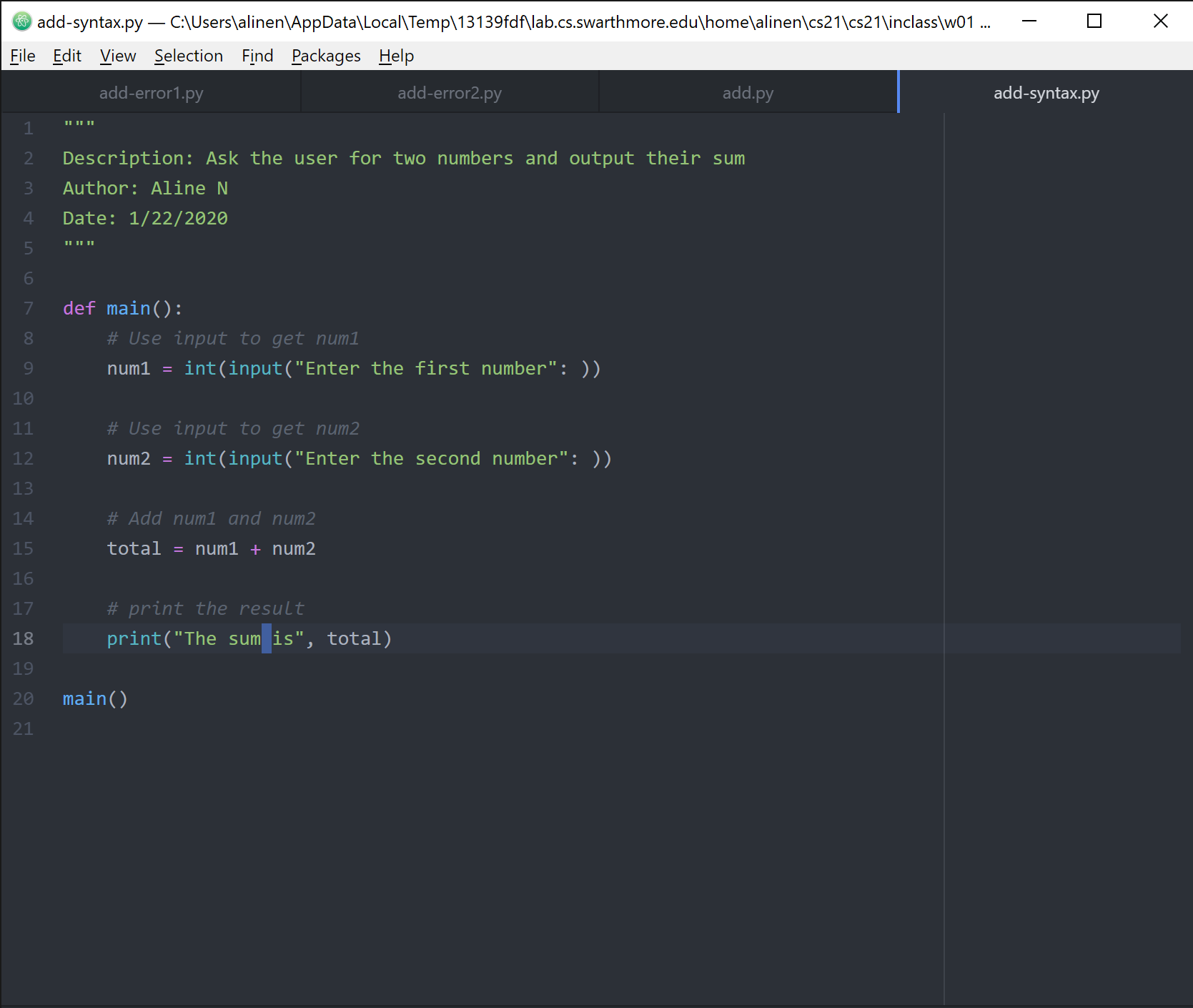Close the Atom window
This screenshot has height=1008, width=1193.
tap(1160, 21)
